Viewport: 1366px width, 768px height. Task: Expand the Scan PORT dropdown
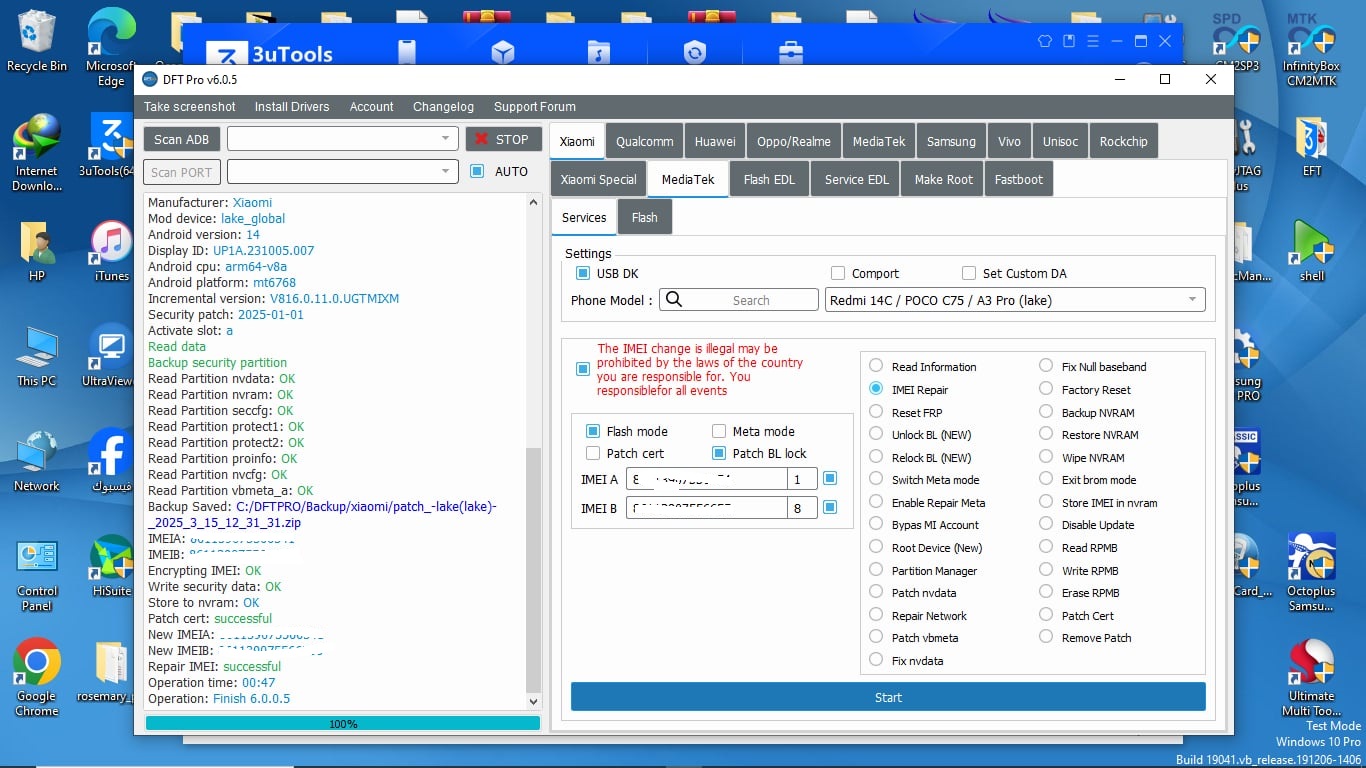point(445,172)
